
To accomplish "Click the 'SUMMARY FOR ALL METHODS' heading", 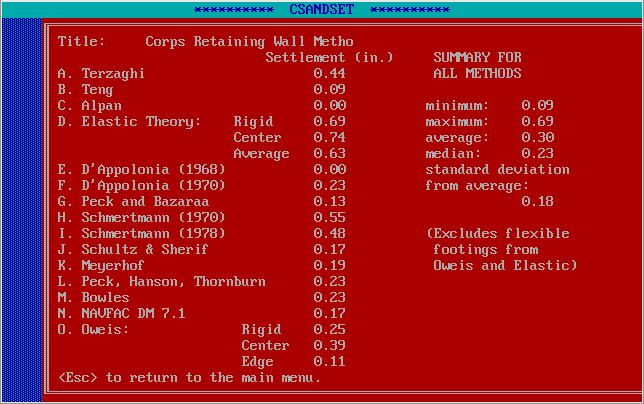I will [x=477, y=66].
